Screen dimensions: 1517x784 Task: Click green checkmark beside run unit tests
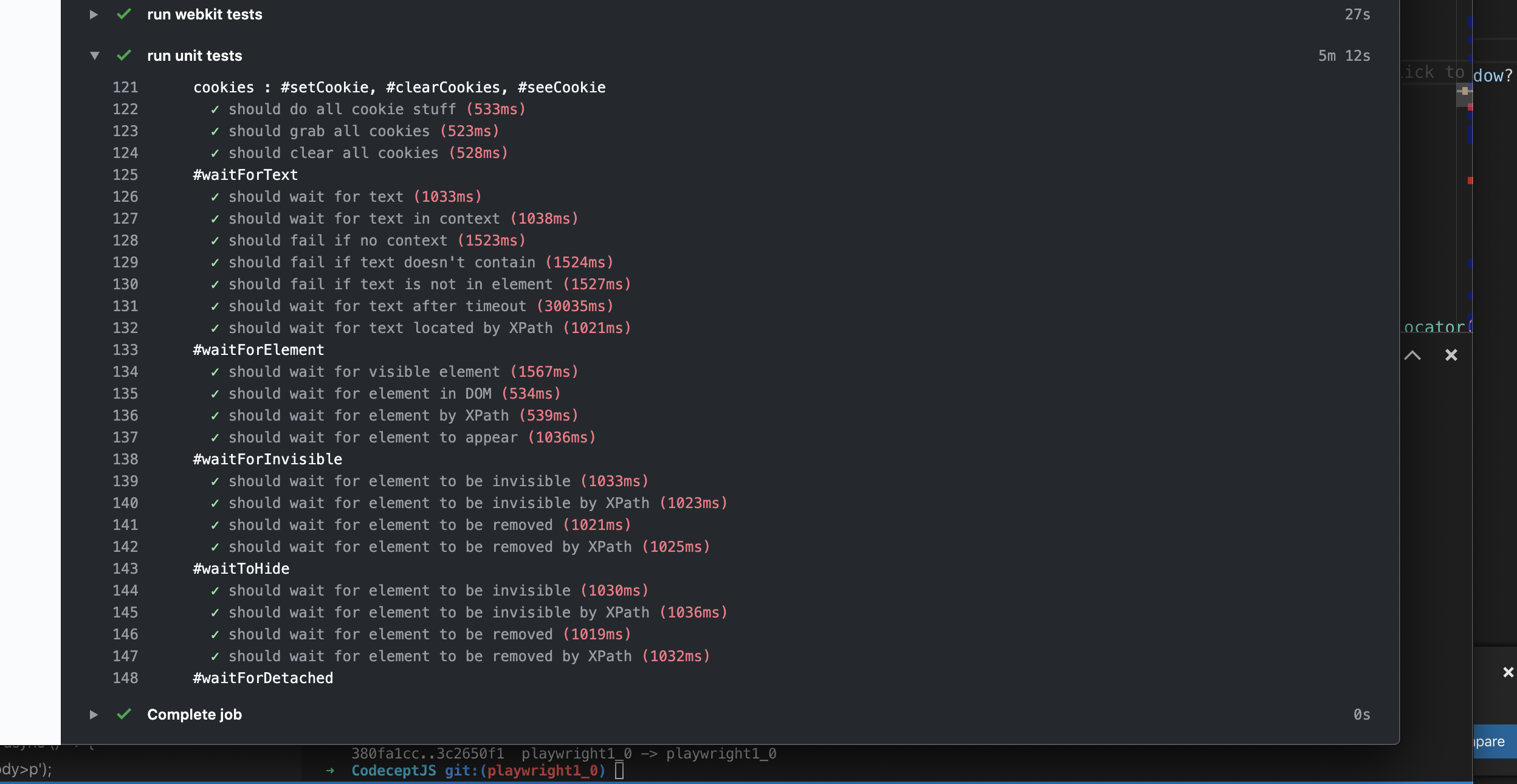click(x=124, y=56)
